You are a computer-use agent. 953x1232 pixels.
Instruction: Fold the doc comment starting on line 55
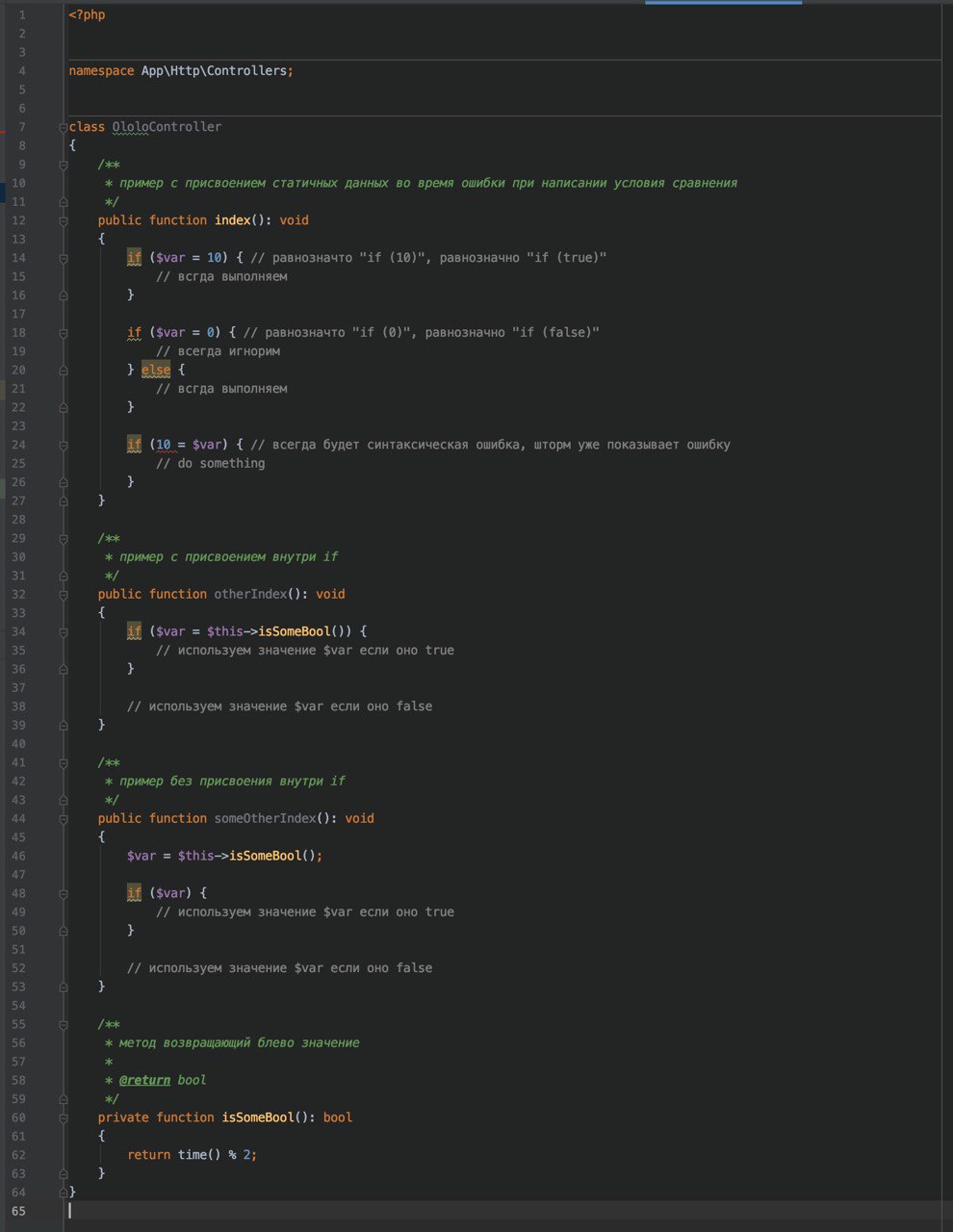64,1025
